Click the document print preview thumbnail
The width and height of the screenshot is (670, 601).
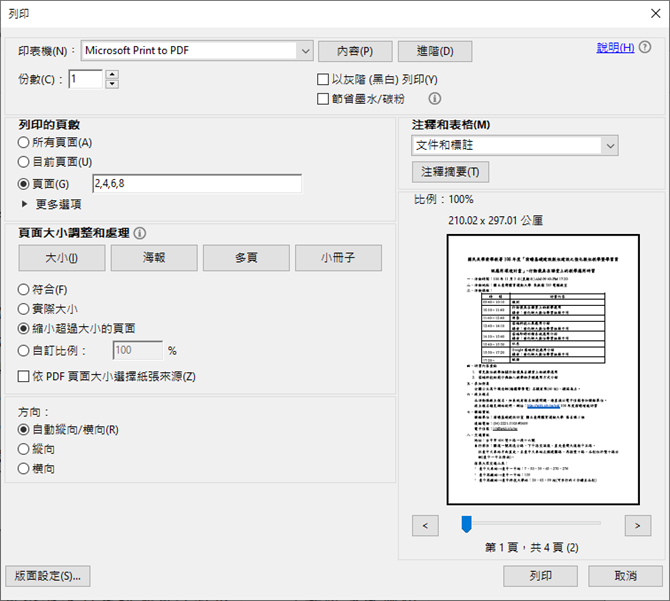pyautogui.click(x=543, y=369)
